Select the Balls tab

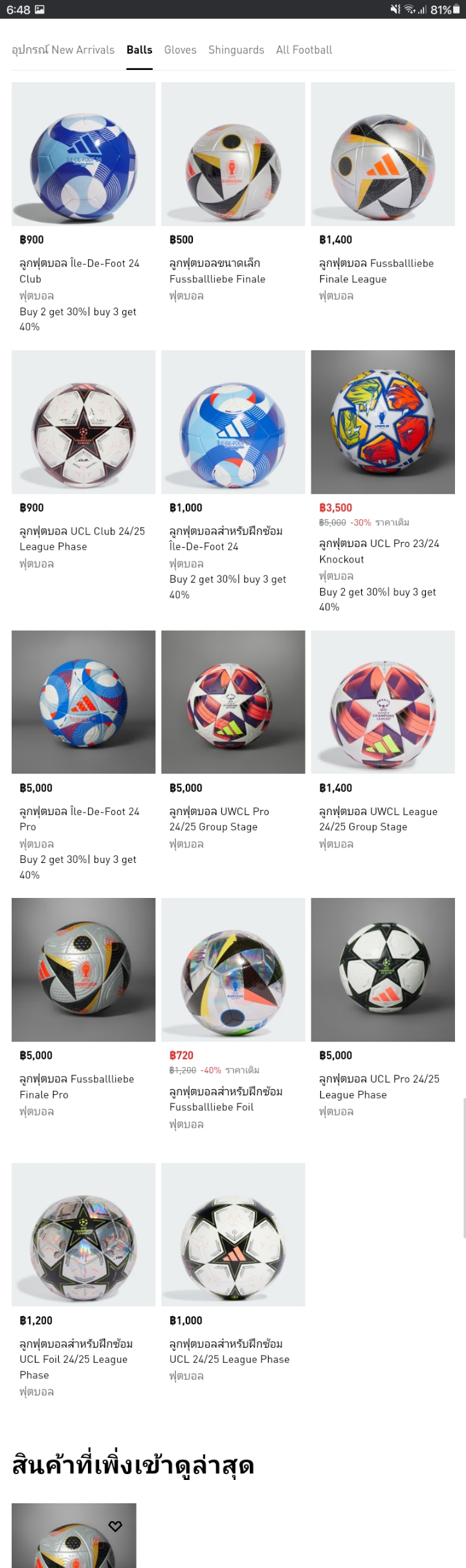tap(139, 50)
